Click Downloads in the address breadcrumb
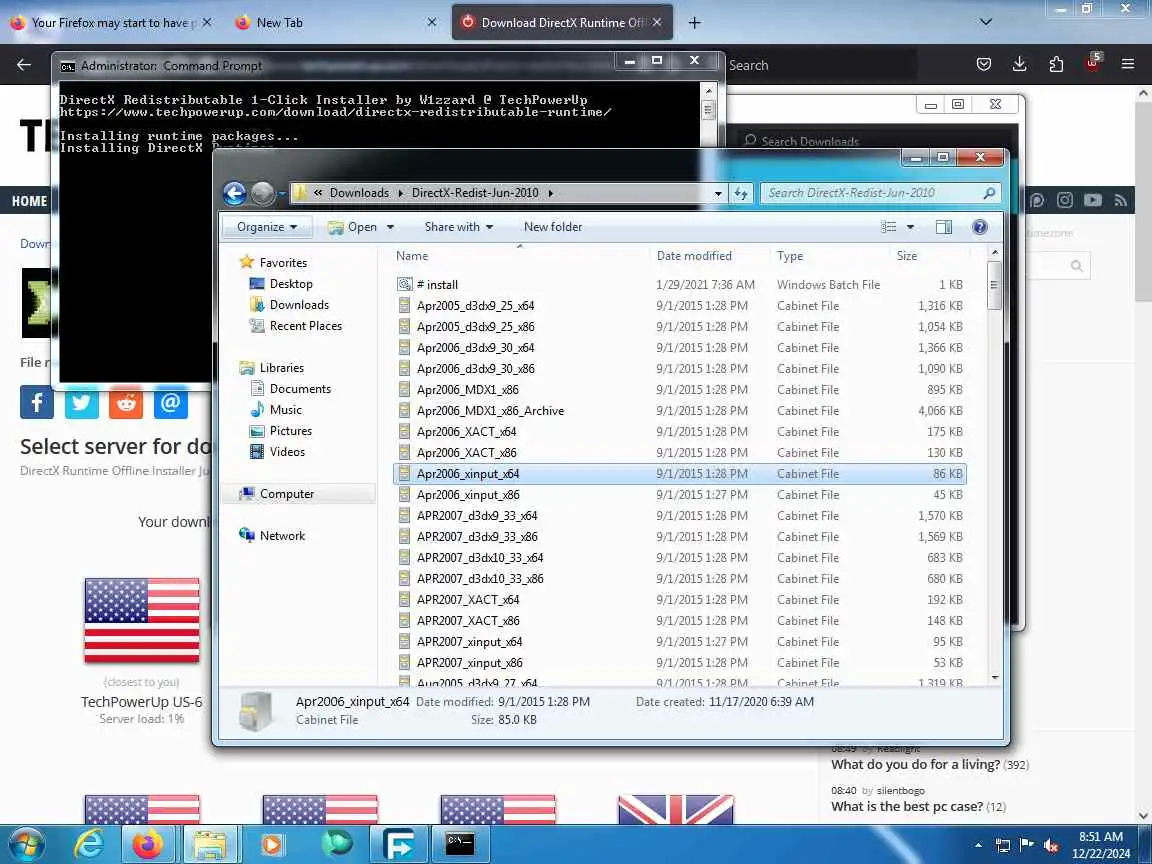 coord(359,193)
